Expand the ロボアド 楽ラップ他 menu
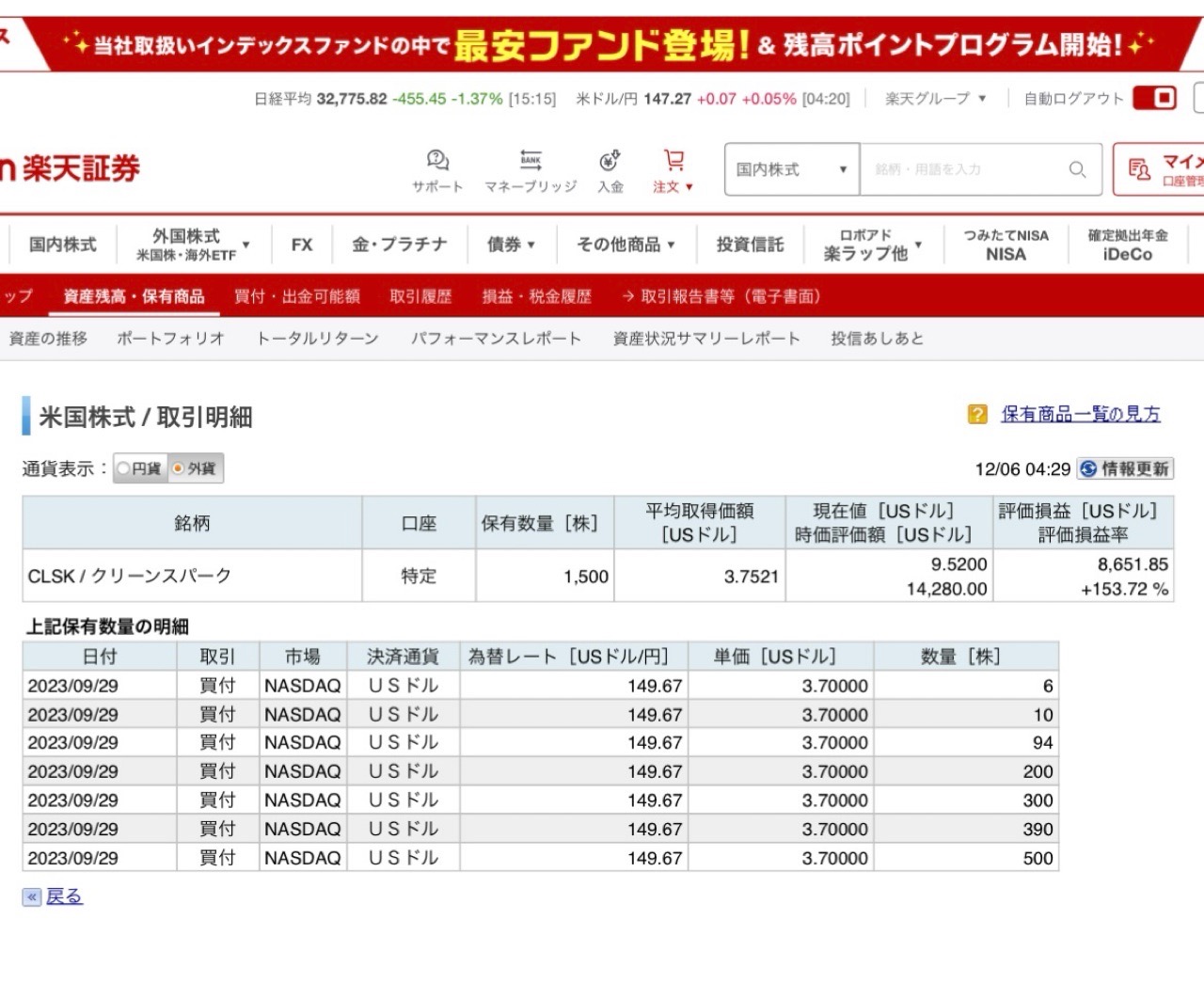 [x=873, y=245]
